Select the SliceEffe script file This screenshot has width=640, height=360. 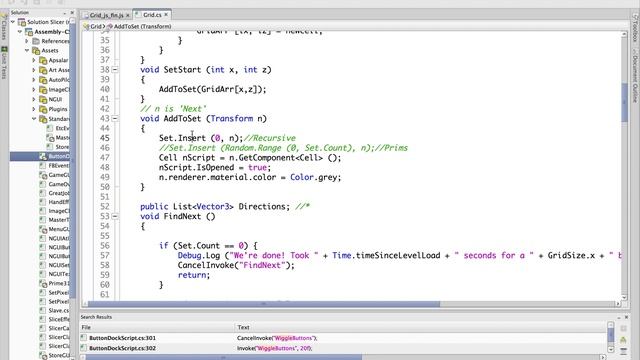tap(55, 319)
